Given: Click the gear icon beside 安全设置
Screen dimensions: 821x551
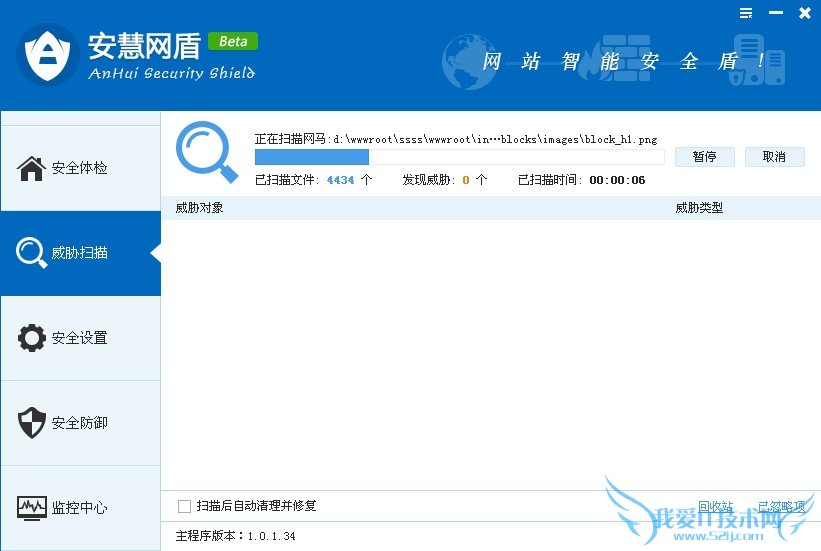Looking at the screenshot, I should coord(32,338).
